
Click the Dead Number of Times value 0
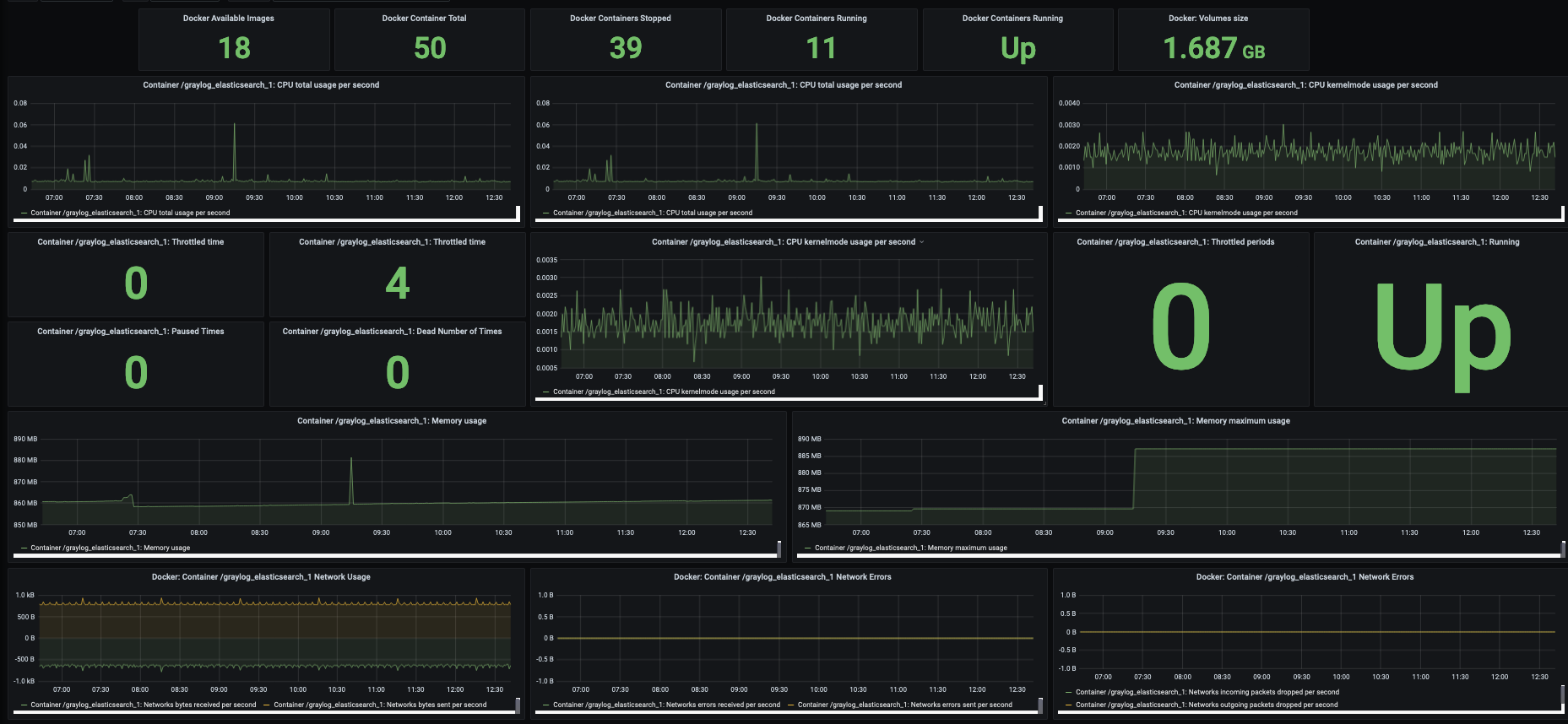[x=398, y=372]
